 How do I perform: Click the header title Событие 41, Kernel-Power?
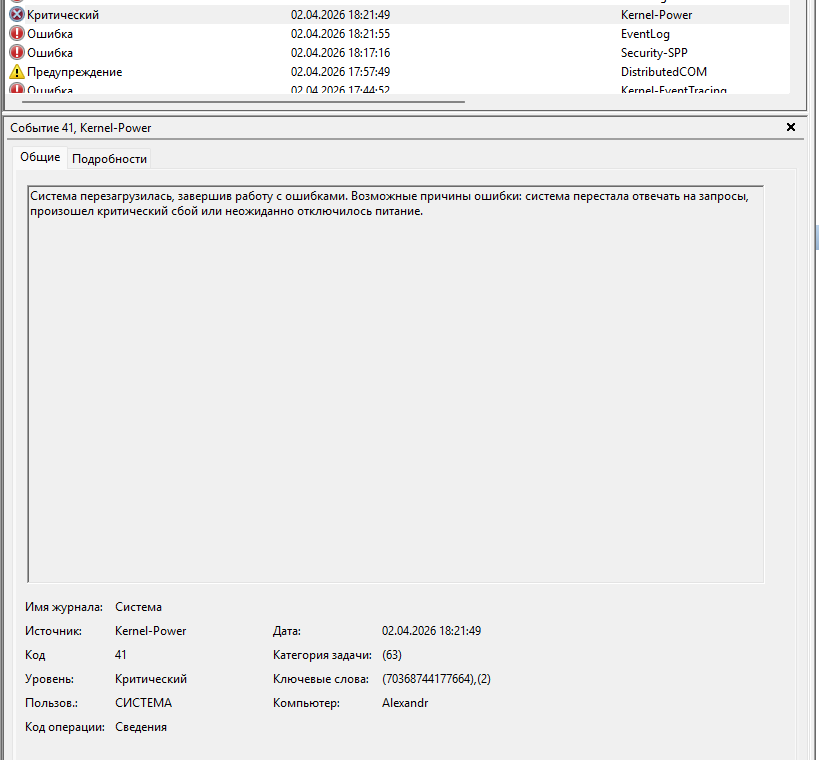click(81, 128)
